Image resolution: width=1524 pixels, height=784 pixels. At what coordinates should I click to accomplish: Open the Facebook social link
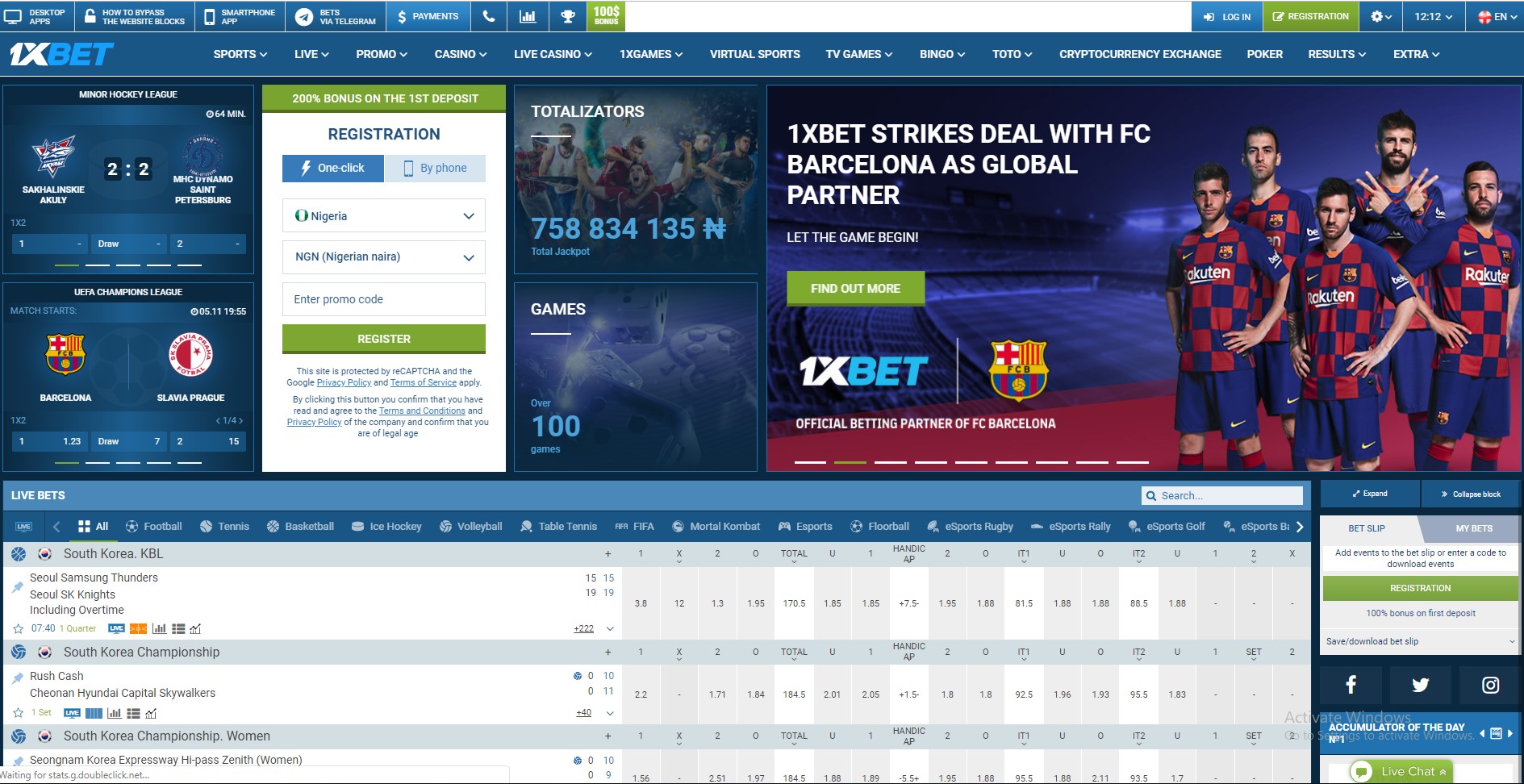pyautogui.click(x=1351, y=685)
